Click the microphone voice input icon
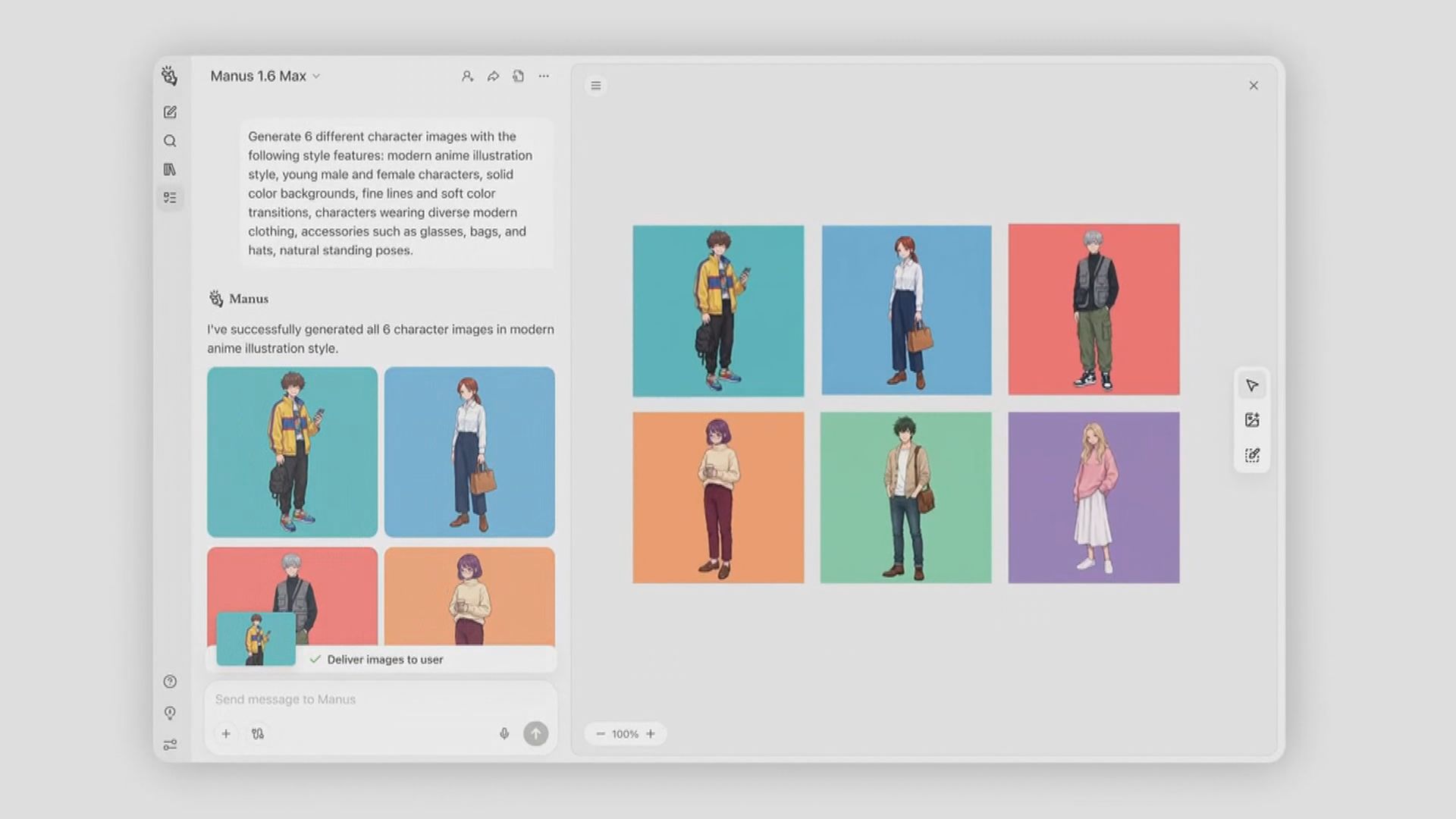This screenshot has width=1456, height=819. click(x=504, y=733)
